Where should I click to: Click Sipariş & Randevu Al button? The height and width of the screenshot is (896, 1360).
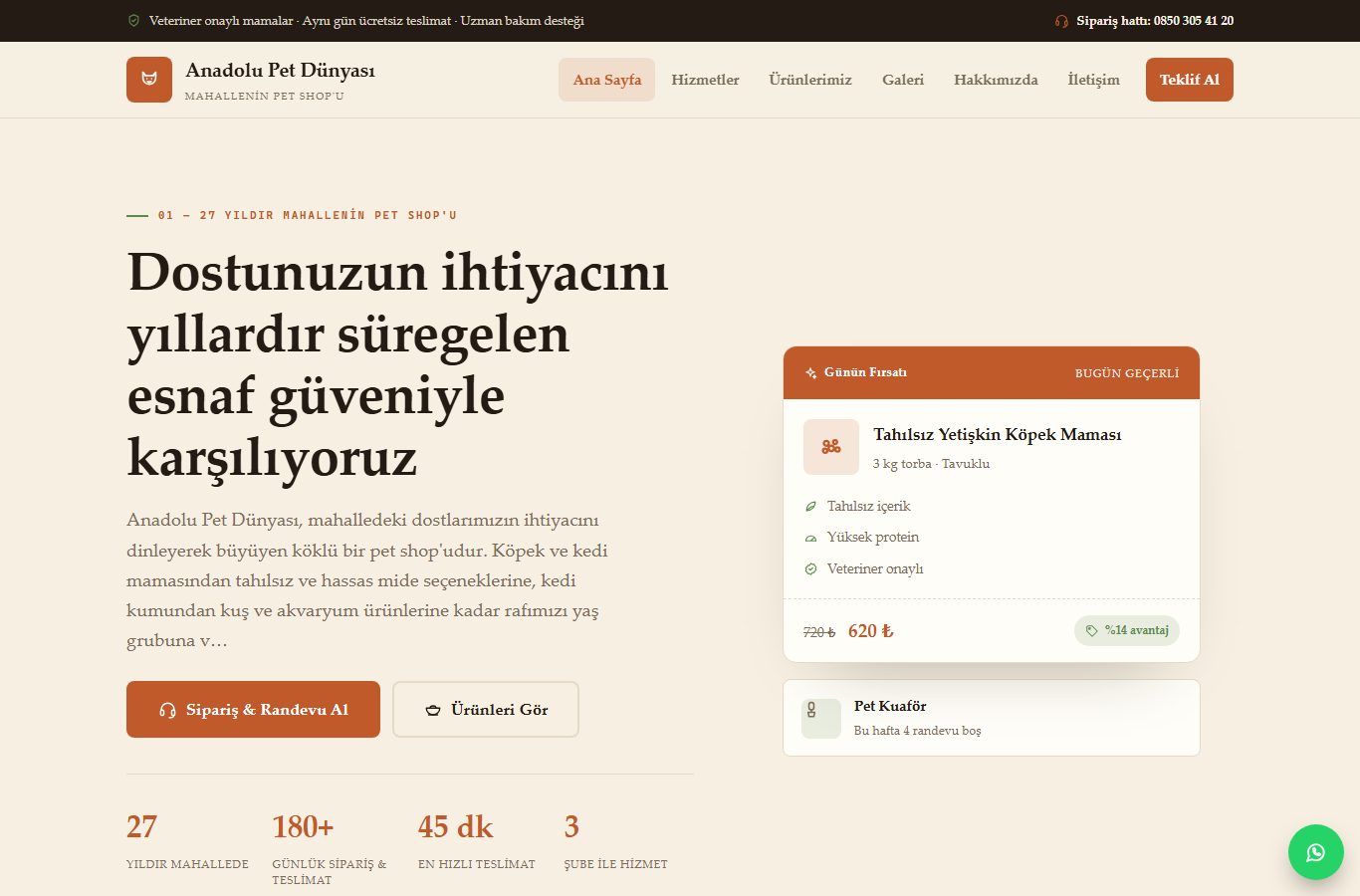click(253, 710)
